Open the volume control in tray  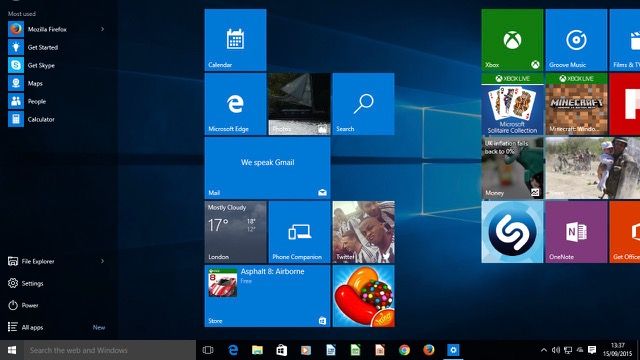click(x=556, y=350)
